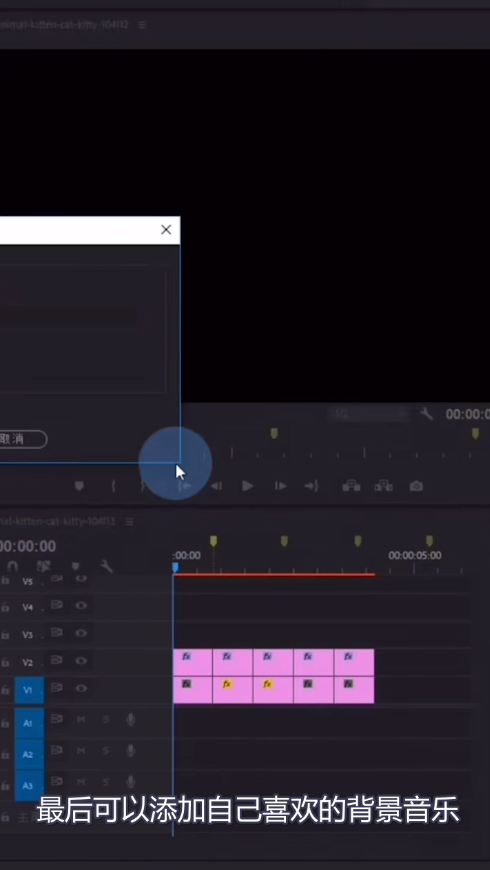Solo audio track A1
This screenshot has width=490, height=870.
pos(106,720)
